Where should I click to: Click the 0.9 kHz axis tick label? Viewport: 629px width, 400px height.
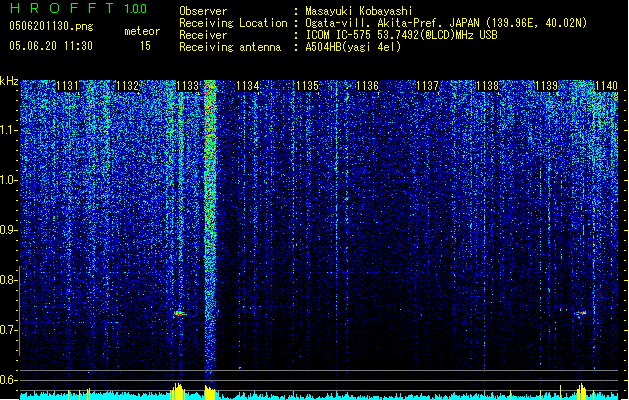(x=8, y=230)
